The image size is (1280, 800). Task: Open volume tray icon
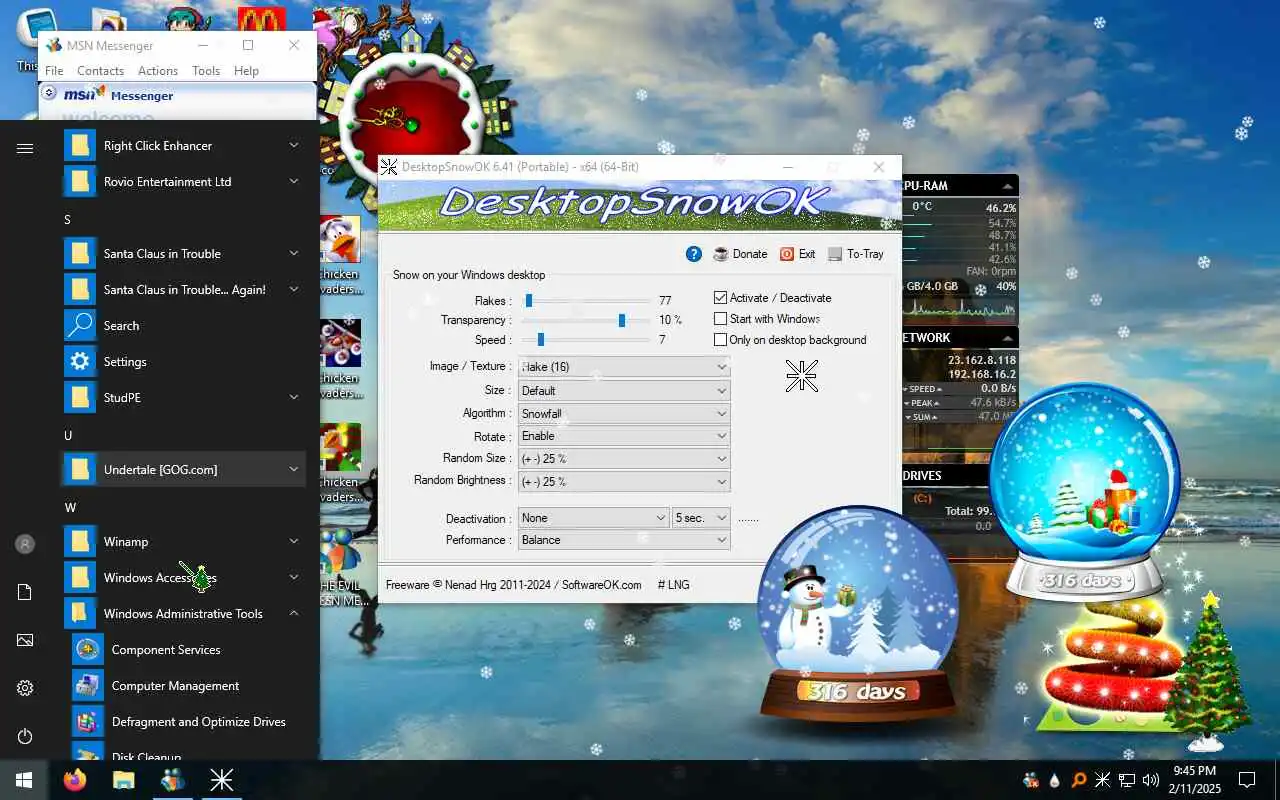pos(1151,780)
